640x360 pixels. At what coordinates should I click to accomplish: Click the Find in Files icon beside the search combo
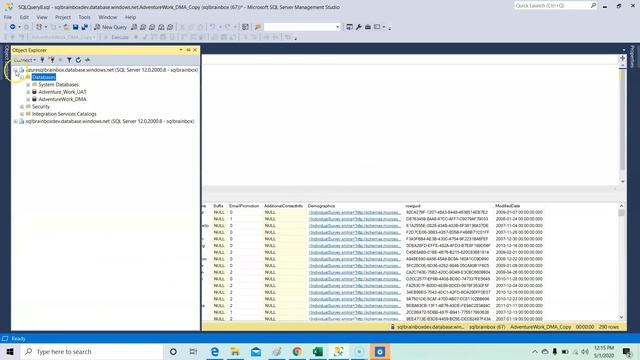(258, 27)
